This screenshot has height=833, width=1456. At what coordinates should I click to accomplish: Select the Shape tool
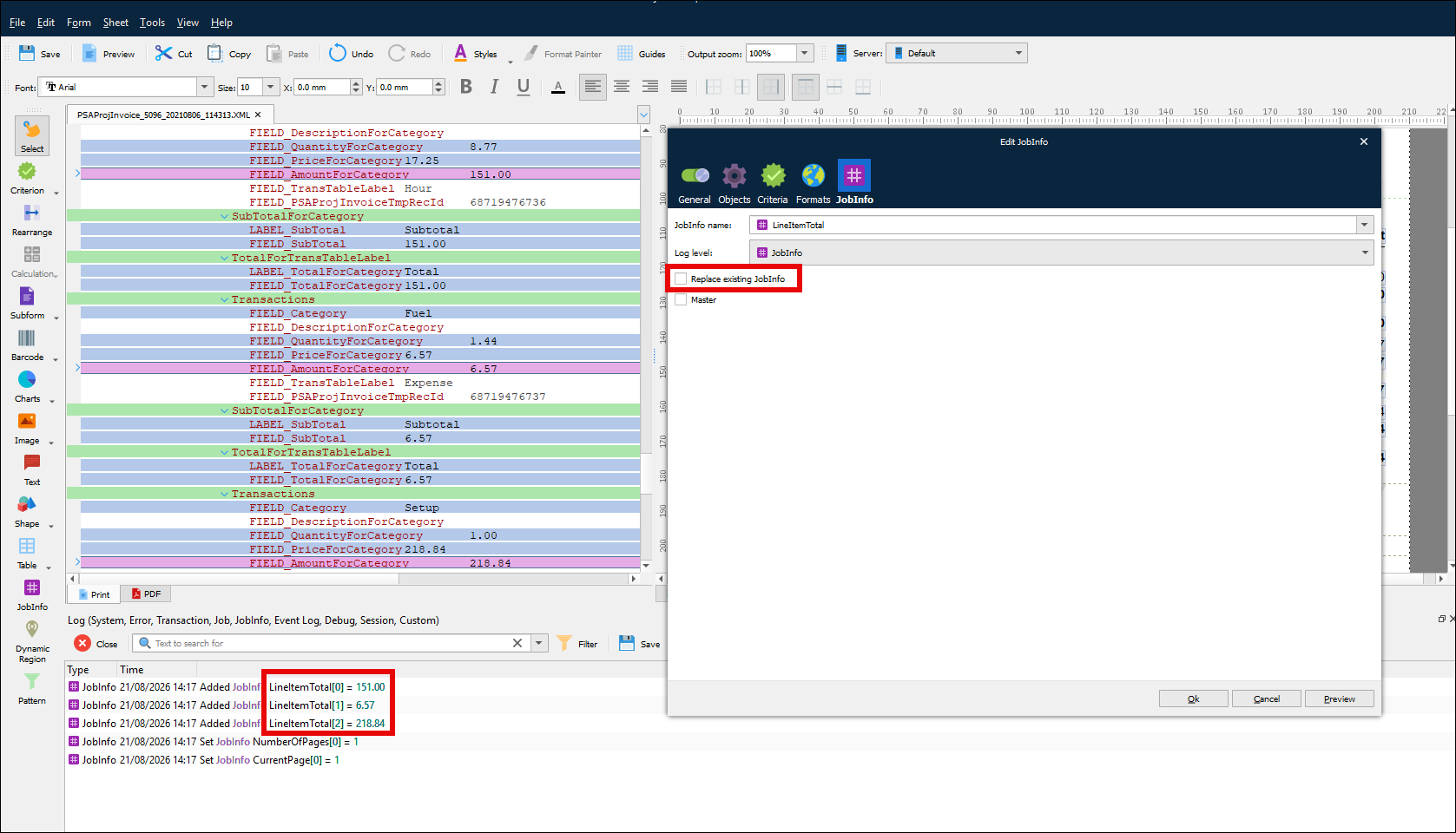point(27,512)
